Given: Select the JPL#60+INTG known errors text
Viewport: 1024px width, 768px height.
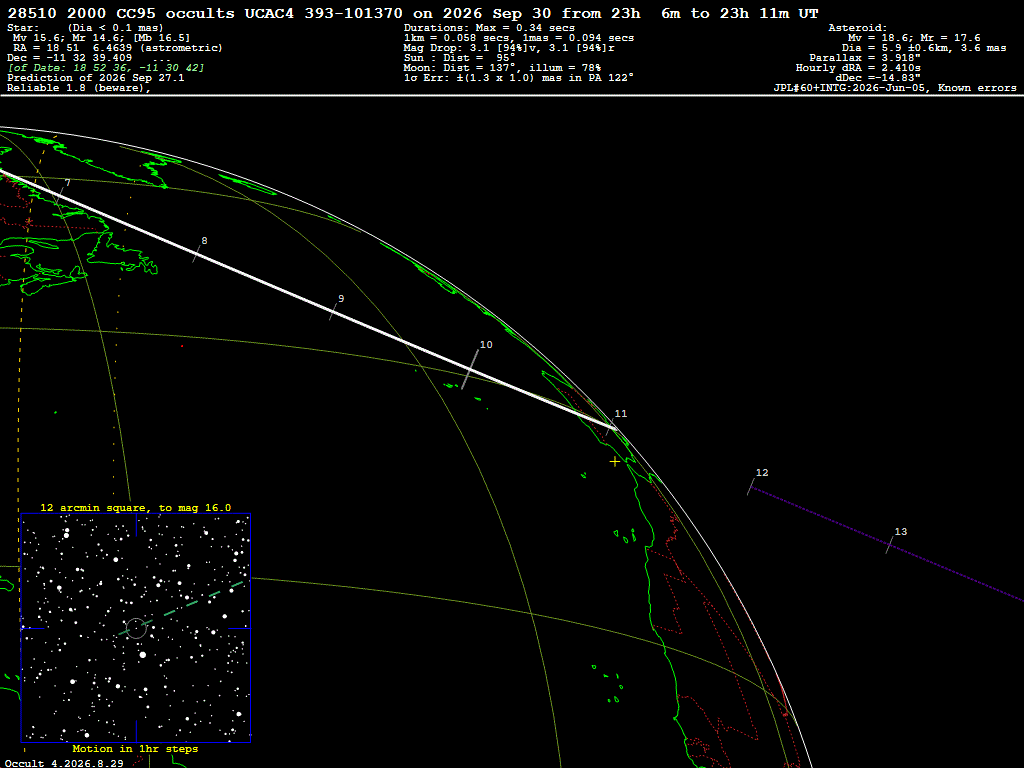Looking at the screenshot, I should 895,88.
